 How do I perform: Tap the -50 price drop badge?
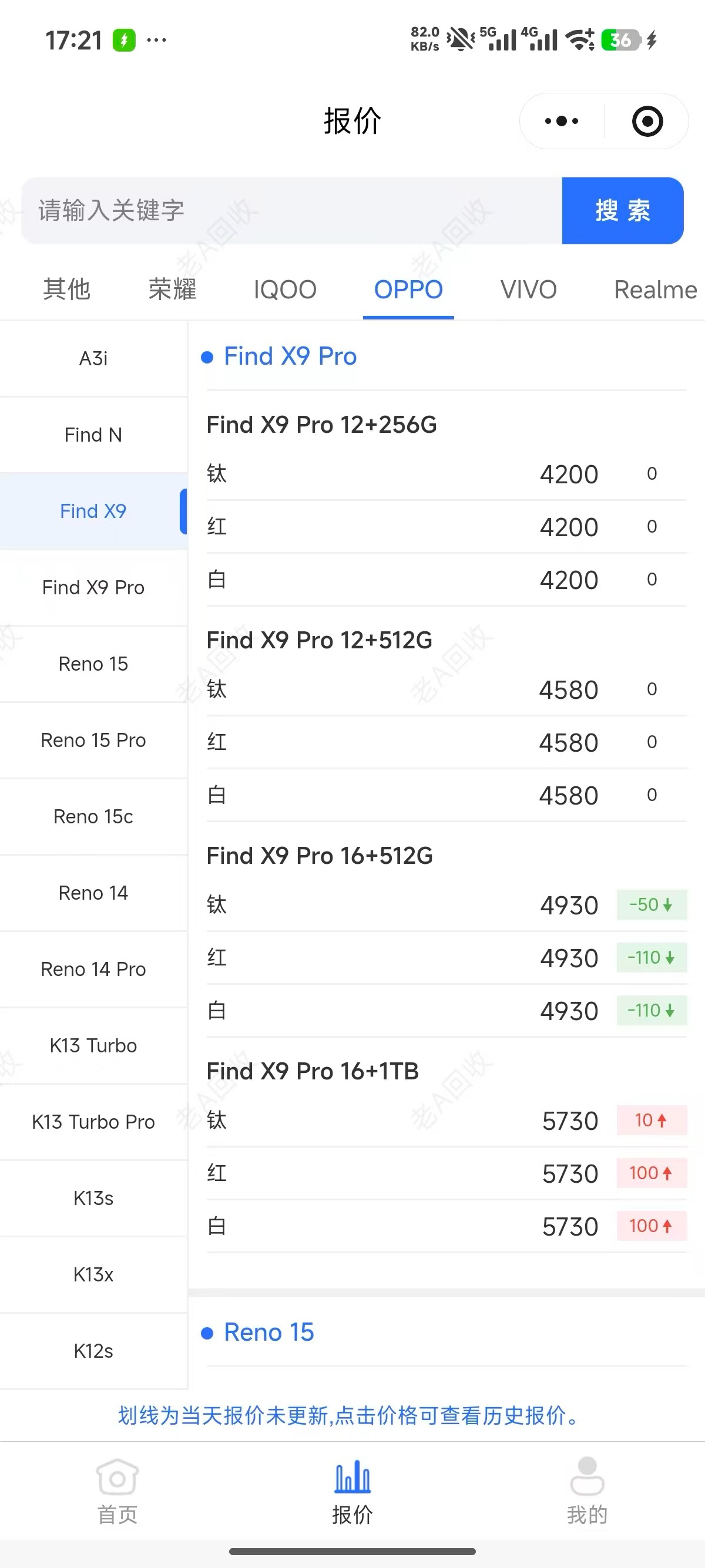point(651,904)
